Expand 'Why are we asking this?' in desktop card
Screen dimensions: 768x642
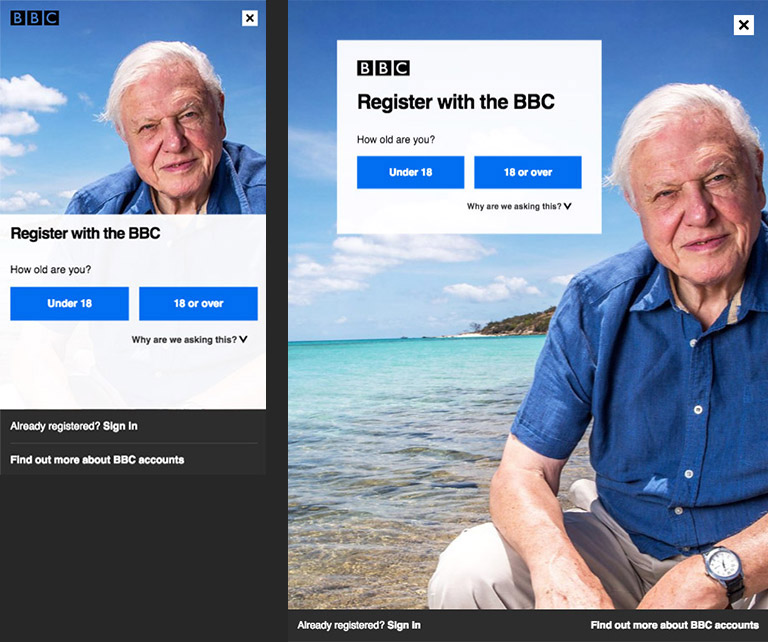(519, 206)
